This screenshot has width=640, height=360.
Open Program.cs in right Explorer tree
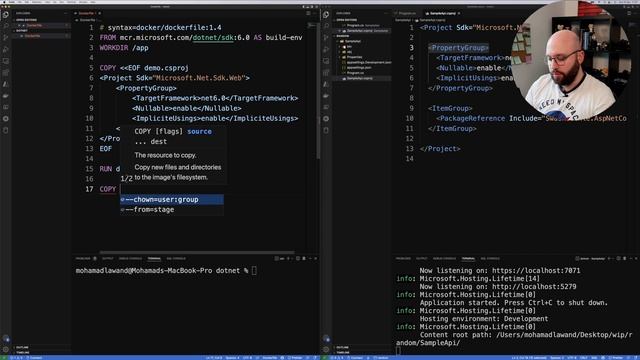[x=355, y=73]
